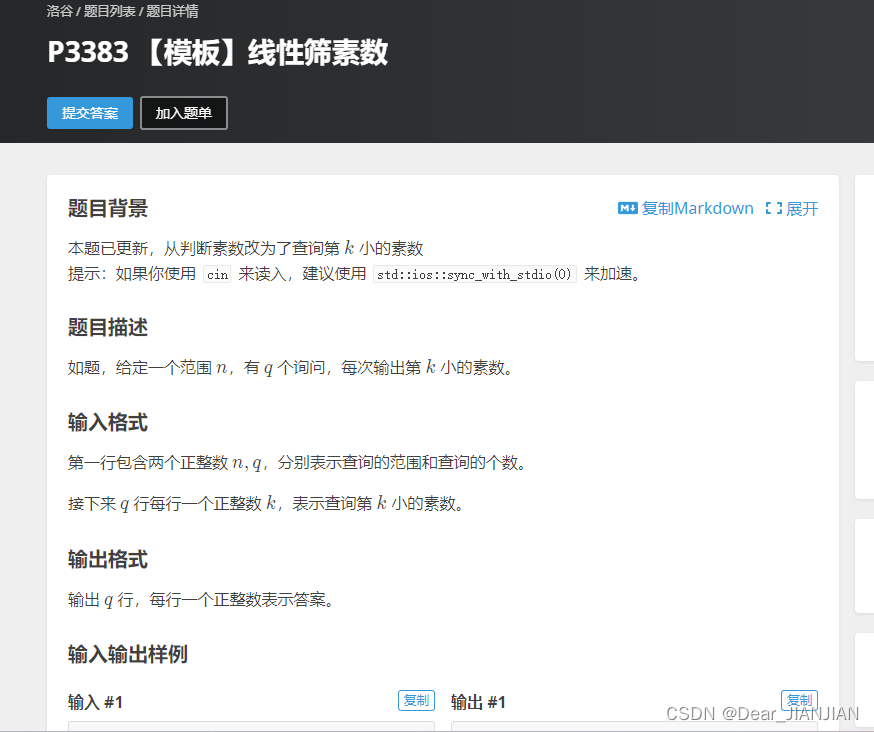Viewport: 874px width, 732px height.
Task: Click the 输出格式 heading
Action: (108, 560)
